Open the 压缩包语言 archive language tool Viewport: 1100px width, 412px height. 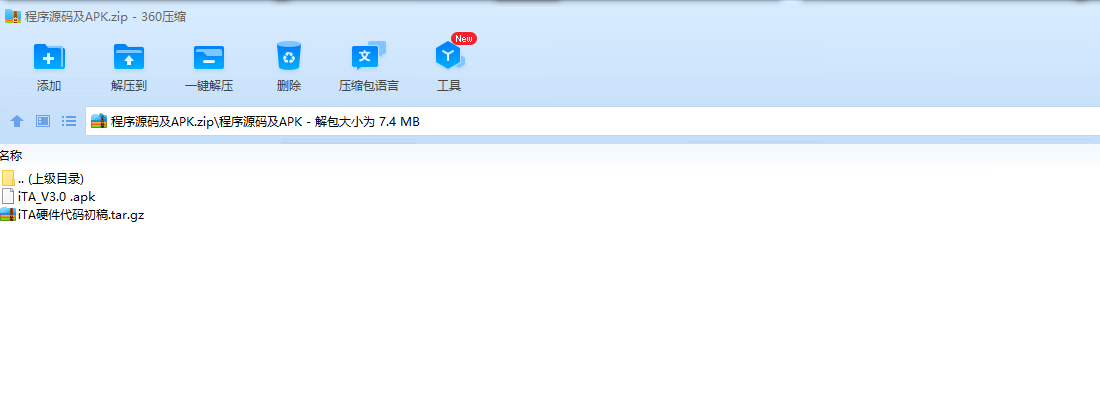[368, 56]
